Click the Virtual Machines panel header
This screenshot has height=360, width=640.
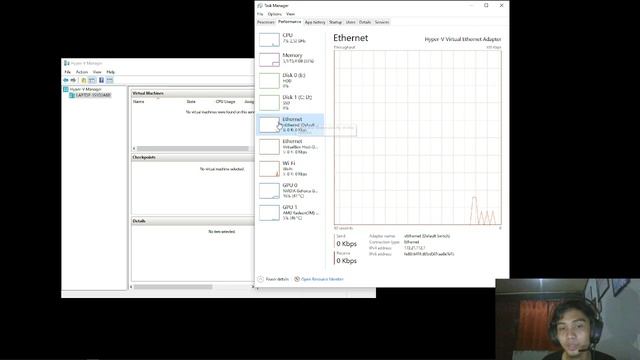point(193,93)
